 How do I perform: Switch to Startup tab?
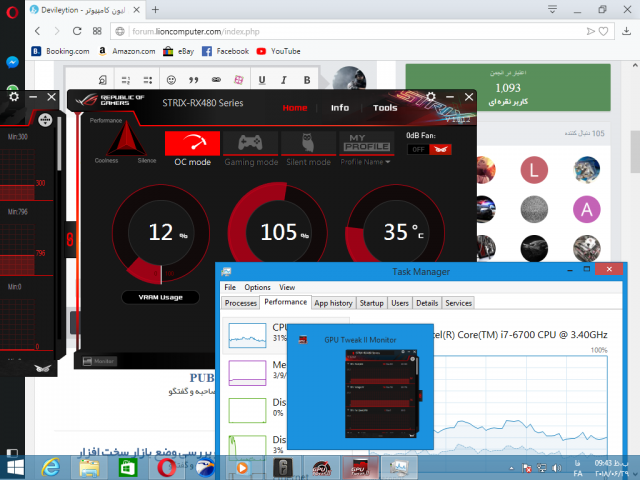(x=371, y=303)
